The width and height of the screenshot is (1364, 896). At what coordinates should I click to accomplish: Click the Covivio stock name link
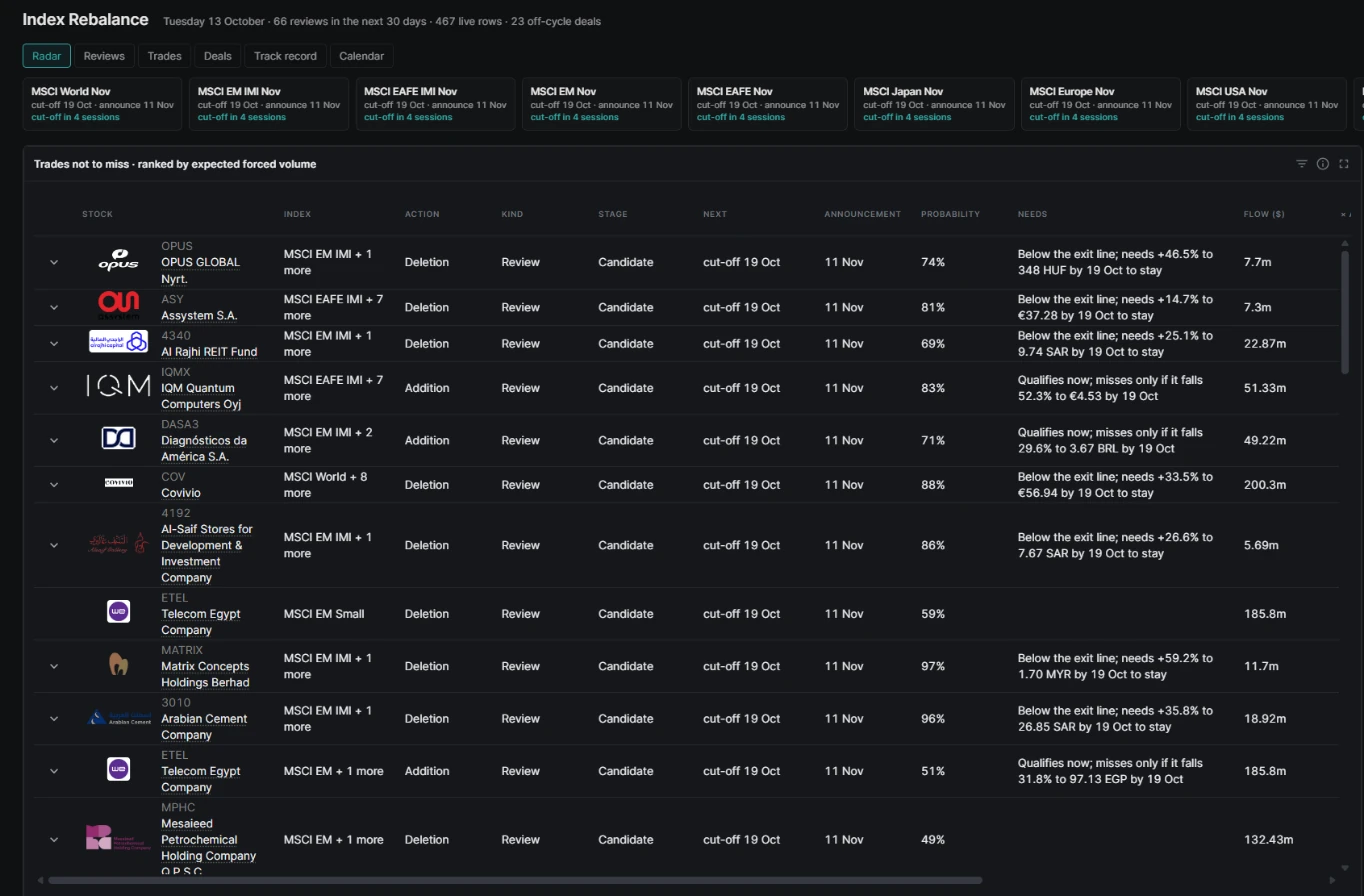(x=181, y=492)
